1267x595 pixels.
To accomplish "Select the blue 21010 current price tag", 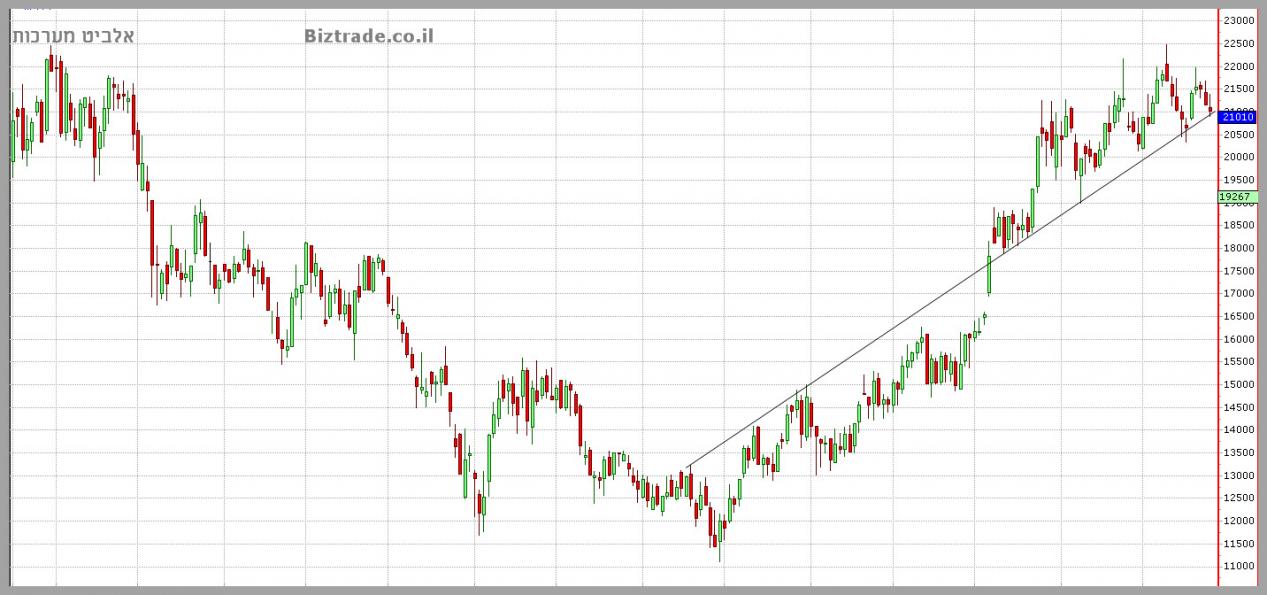I will (1237, 118).
